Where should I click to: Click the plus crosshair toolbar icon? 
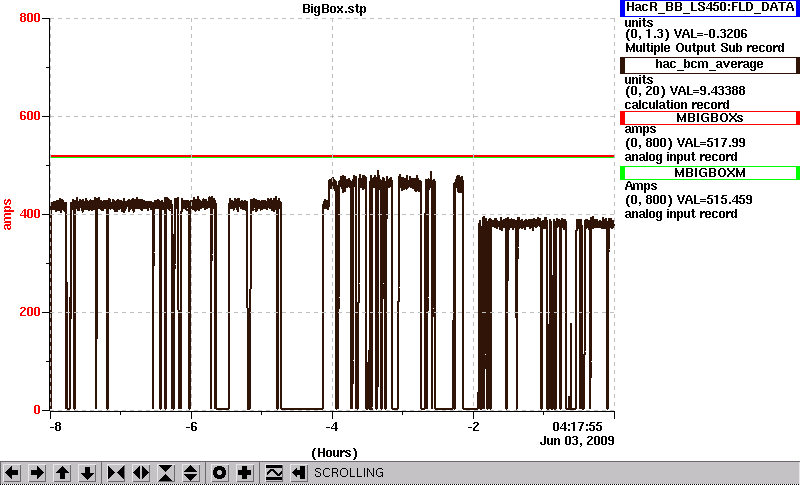244,473
